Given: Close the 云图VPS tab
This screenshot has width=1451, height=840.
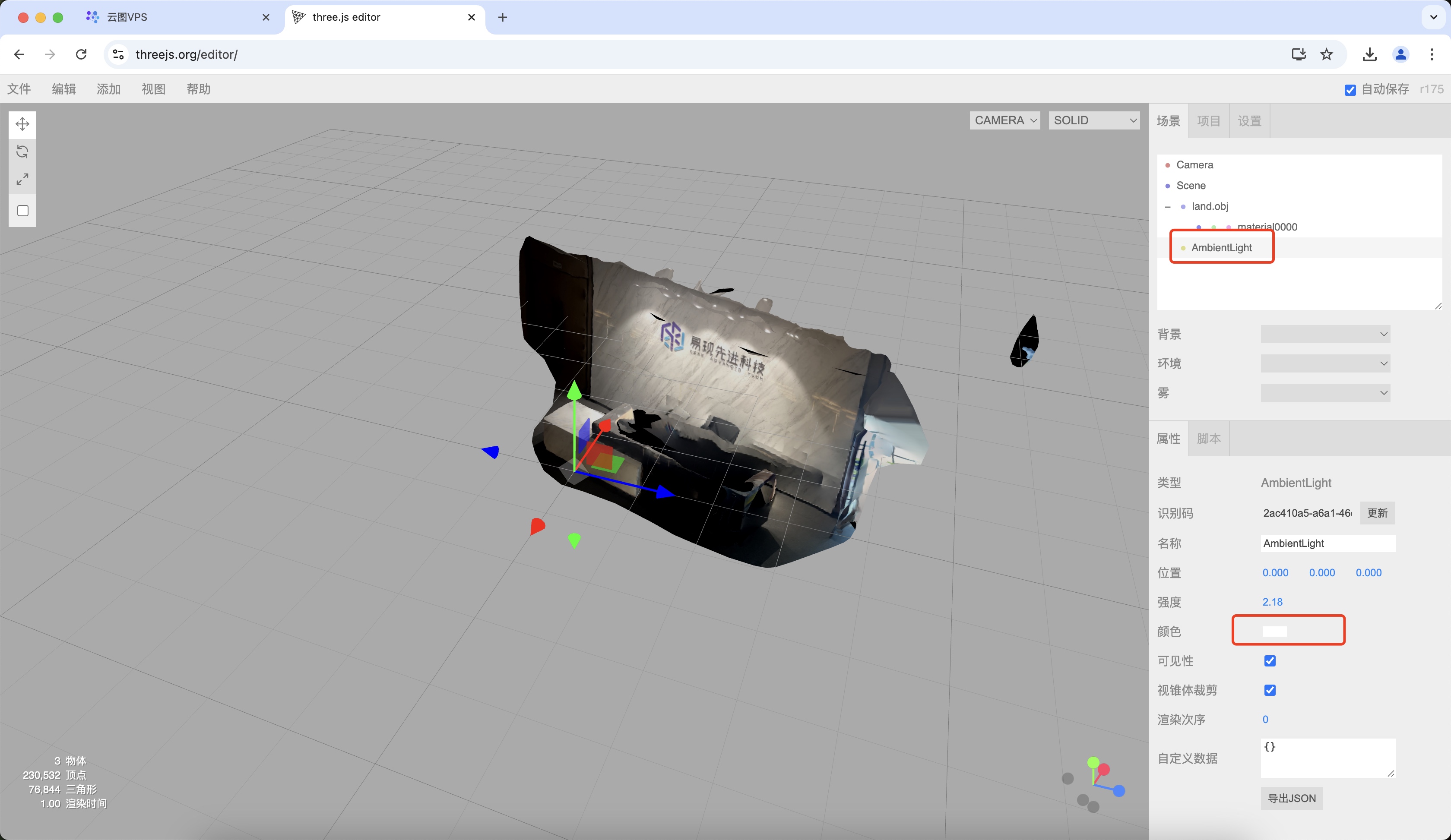Looking at the screenshot, I should (x=266, y=17).
